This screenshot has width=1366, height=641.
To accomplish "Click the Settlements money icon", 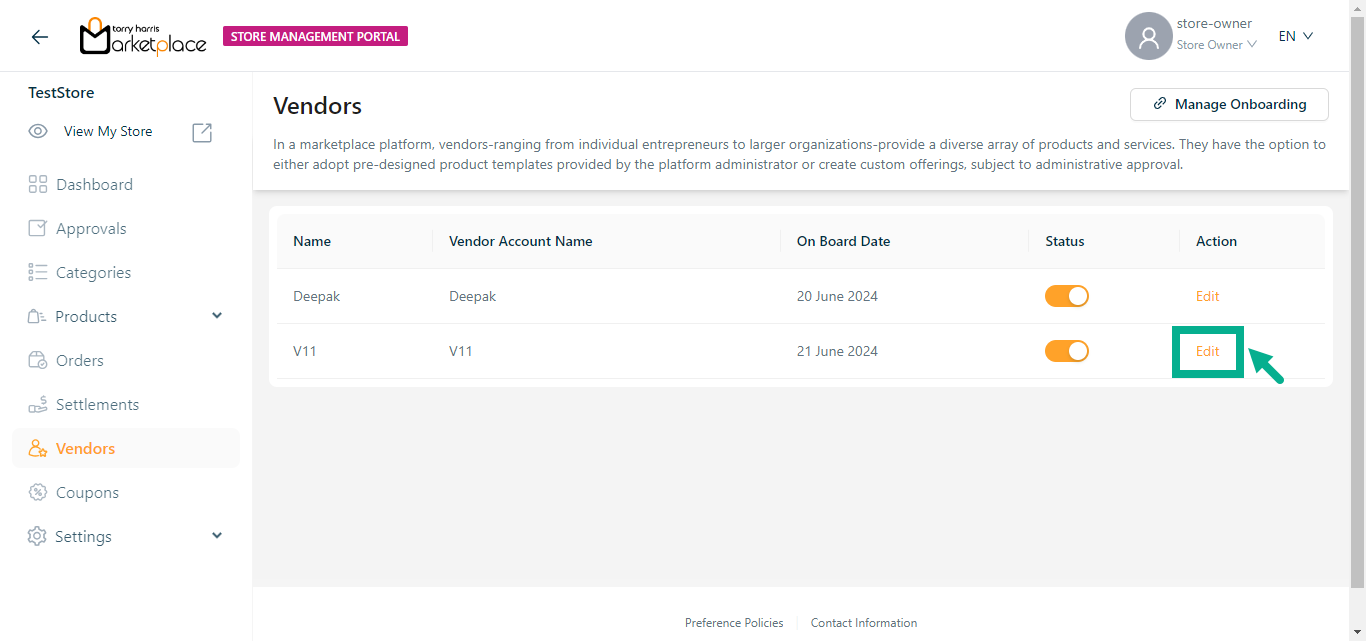I will click(38, 405).
